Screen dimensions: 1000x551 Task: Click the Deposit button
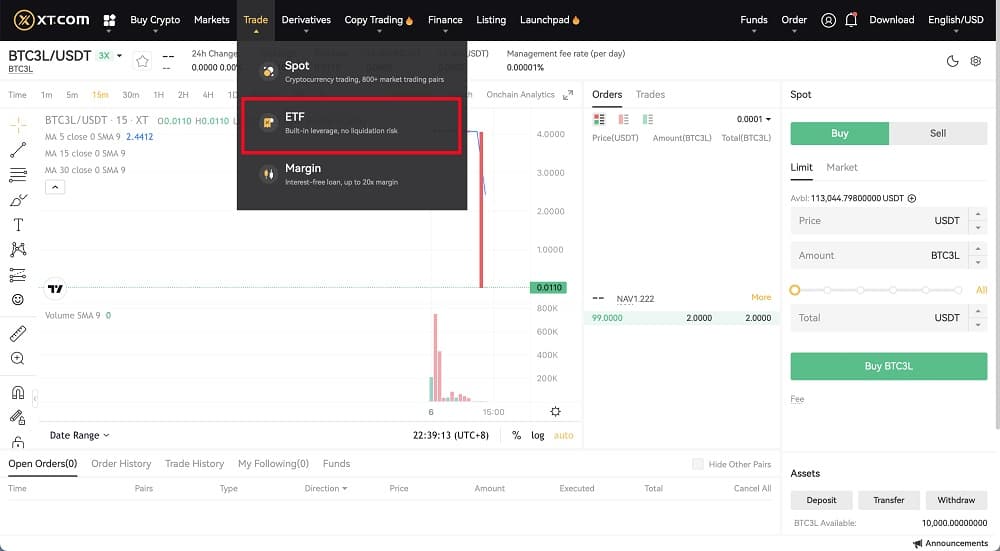(x=821, y=500)
